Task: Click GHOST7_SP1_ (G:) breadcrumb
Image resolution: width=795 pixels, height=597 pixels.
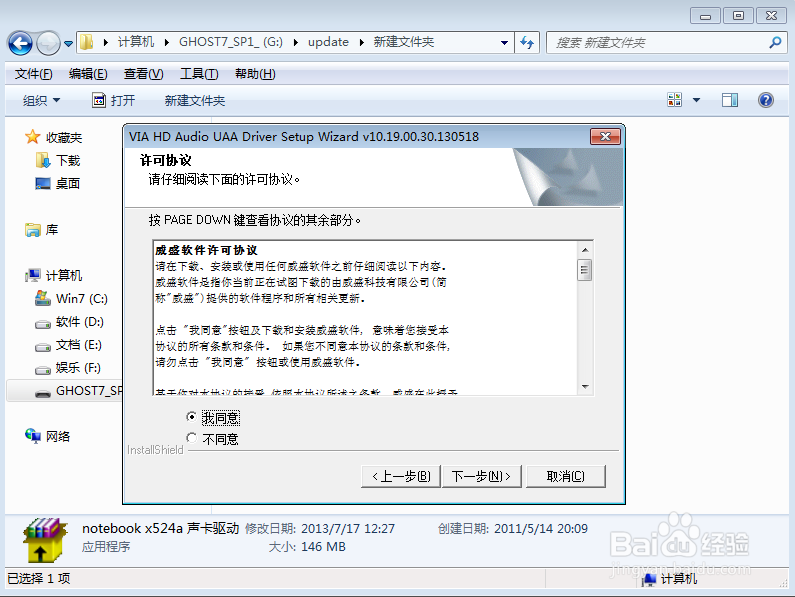Action: (x=231, y=42)
